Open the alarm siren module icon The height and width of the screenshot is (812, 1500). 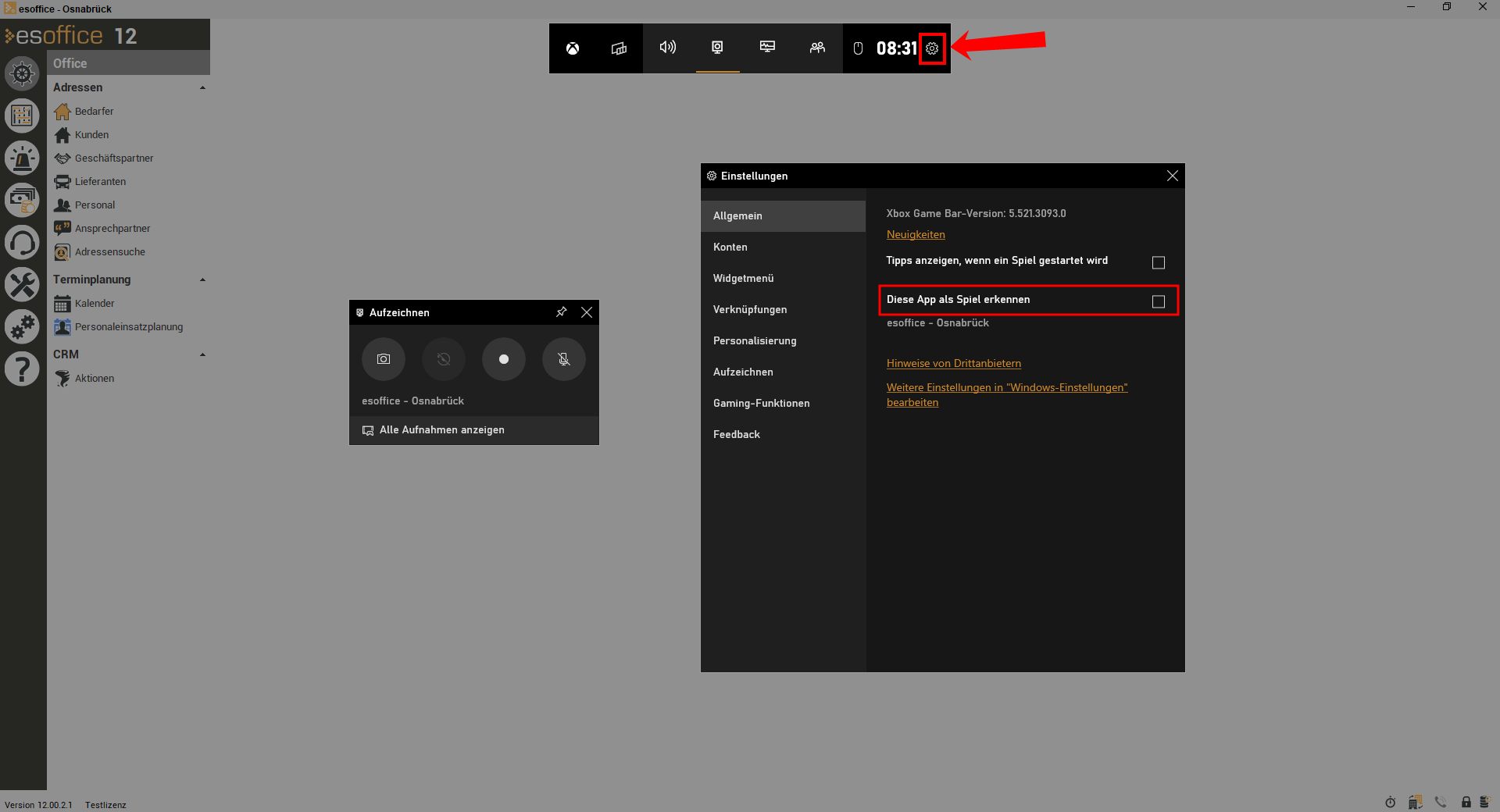click(22, 158)
